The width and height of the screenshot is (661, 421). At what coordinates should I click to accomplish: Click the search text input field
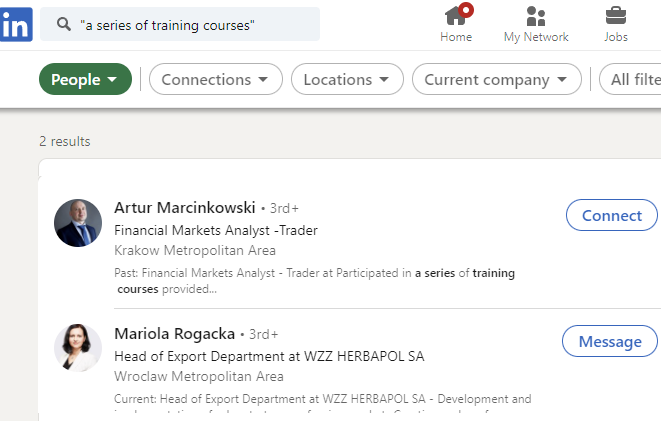pos(190,24)
